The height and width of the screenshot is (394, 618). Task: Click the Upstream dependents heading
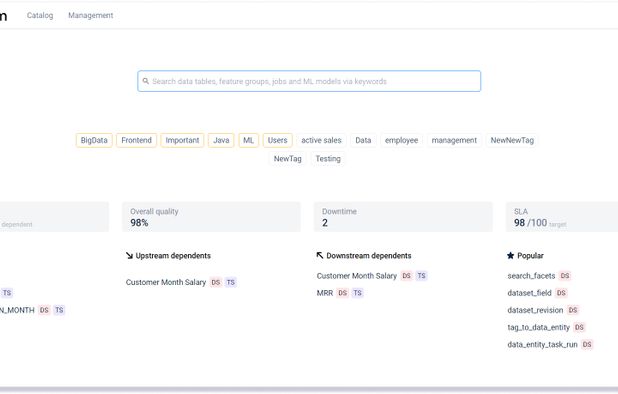tap(173, 256)
